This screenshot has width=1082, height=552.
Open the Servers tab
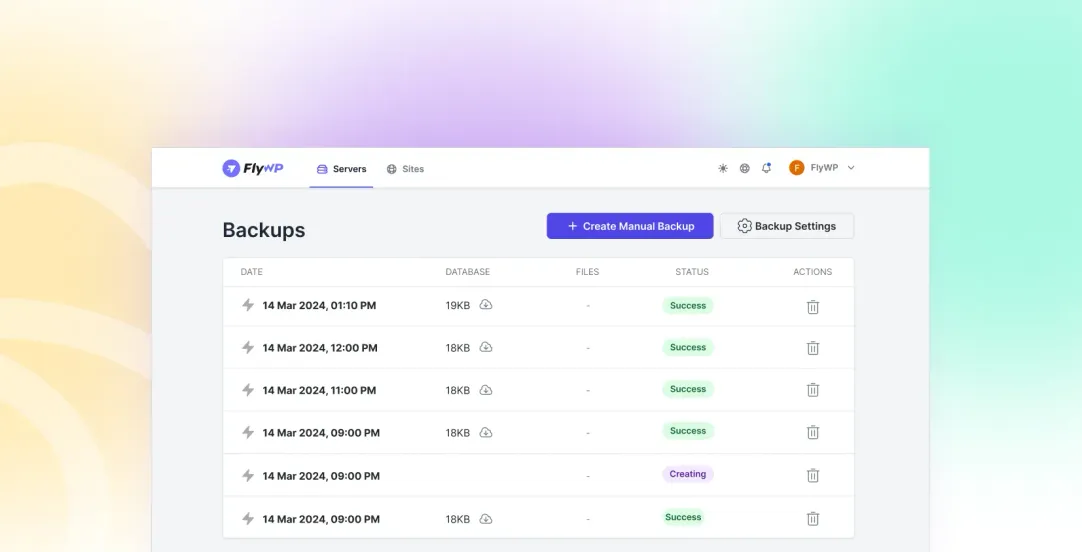(342, 169)
